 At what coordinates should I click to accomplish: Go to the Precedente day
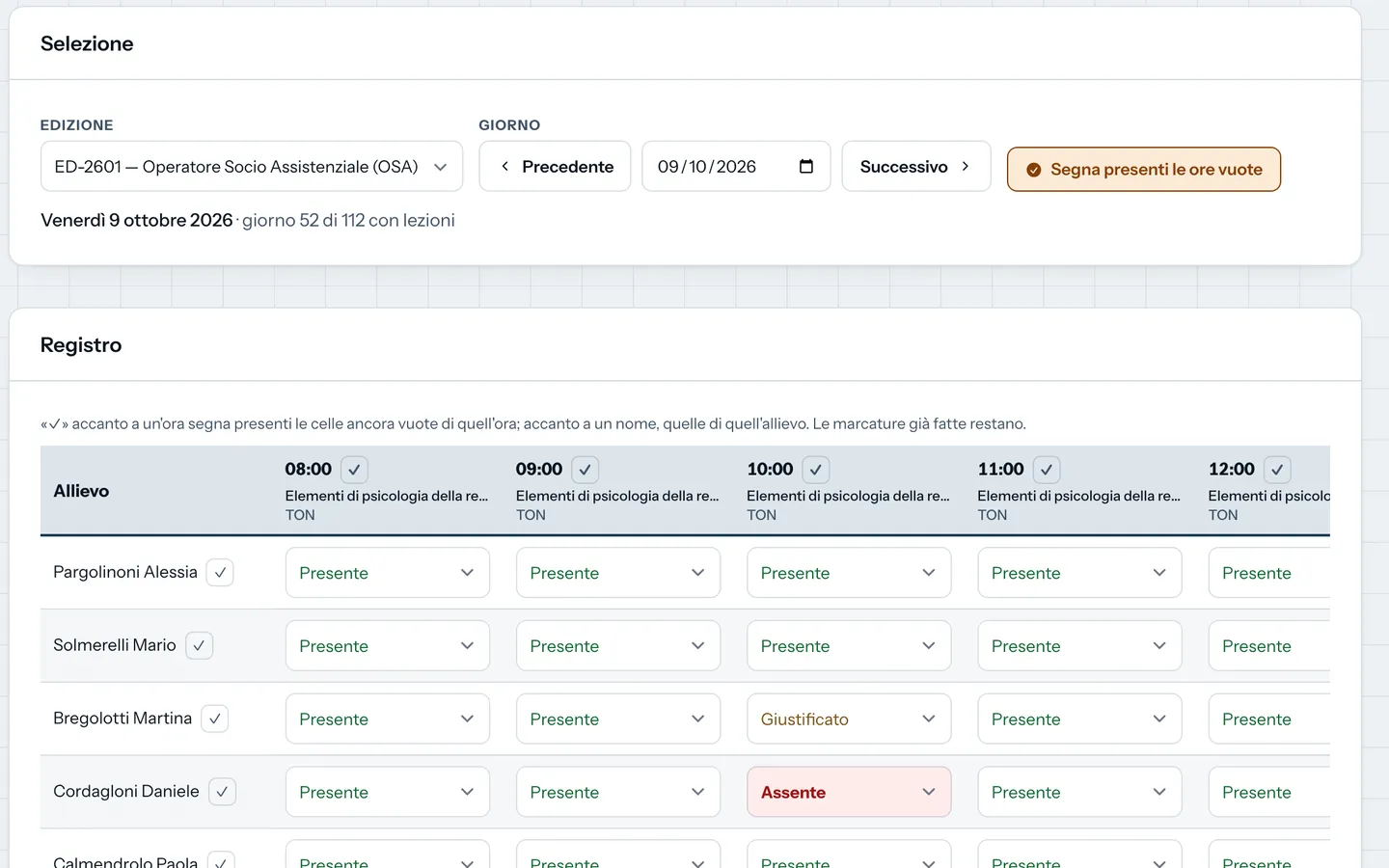[555, 167]
